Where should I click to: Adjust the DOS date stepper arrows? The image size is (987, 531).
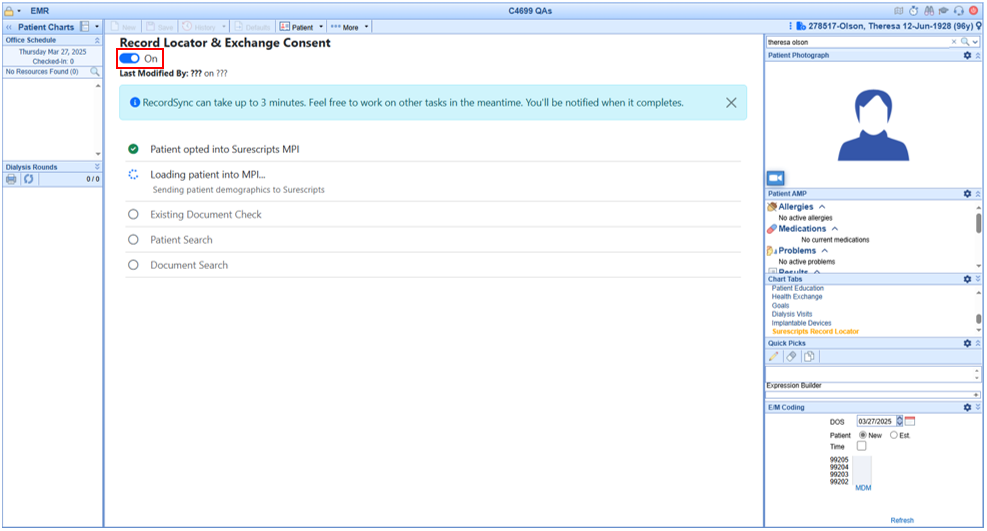point(900,421)
